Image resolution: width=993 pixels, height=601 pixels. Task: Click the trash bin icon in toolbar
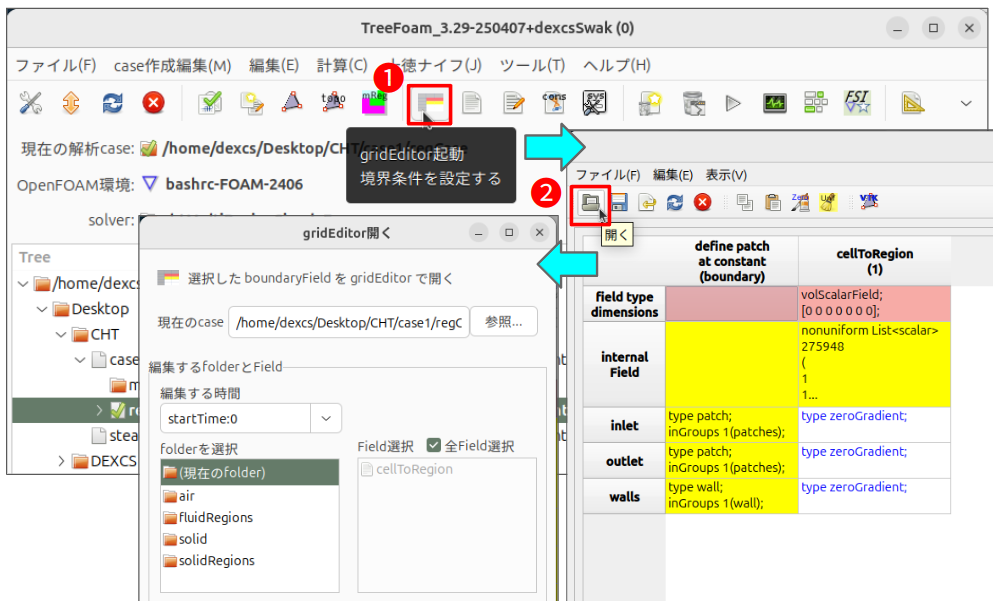tap(693, 103)
